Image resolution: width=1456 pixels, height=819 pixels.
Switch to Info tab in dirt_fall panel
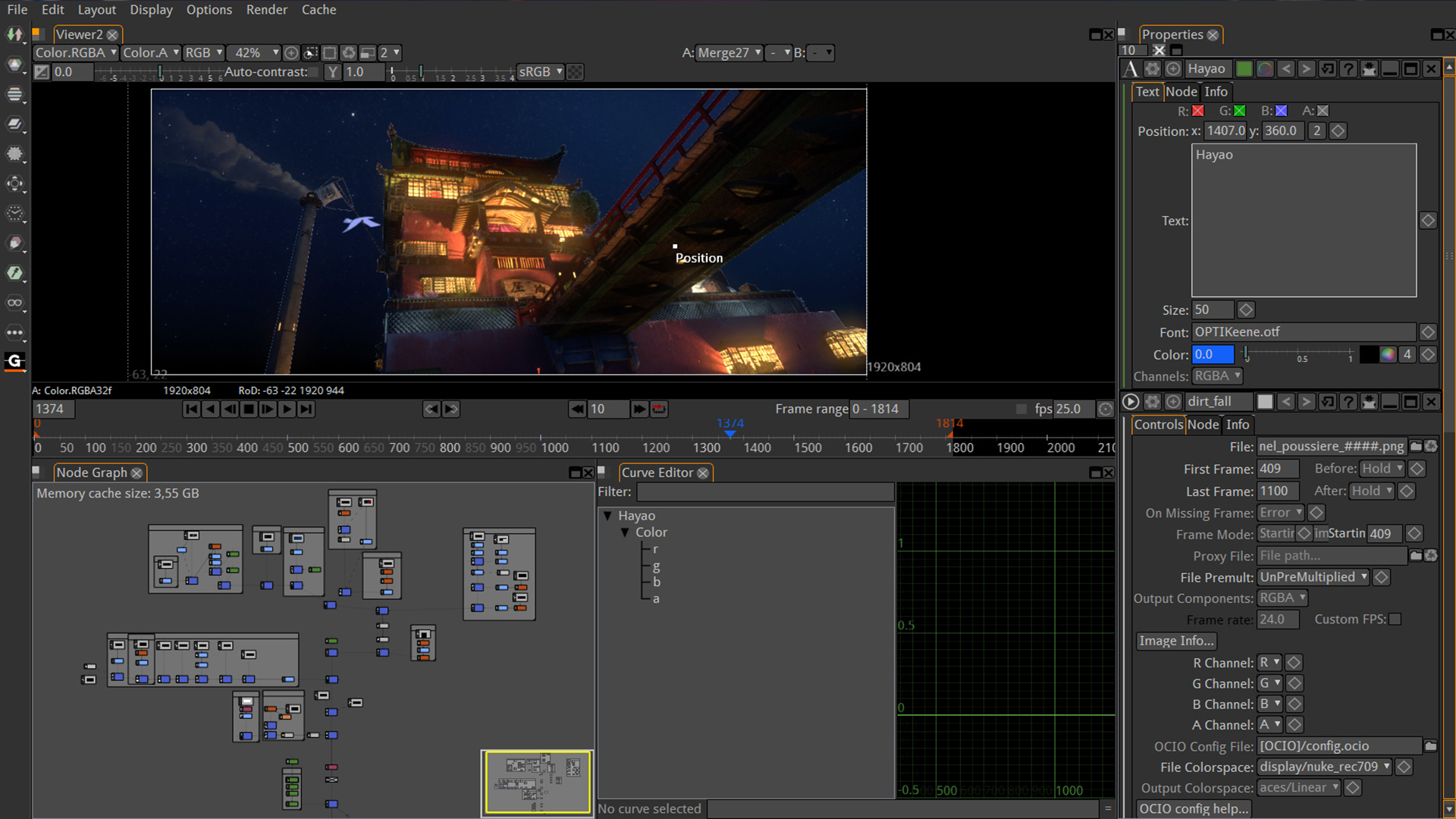(x=1238, y=425)
